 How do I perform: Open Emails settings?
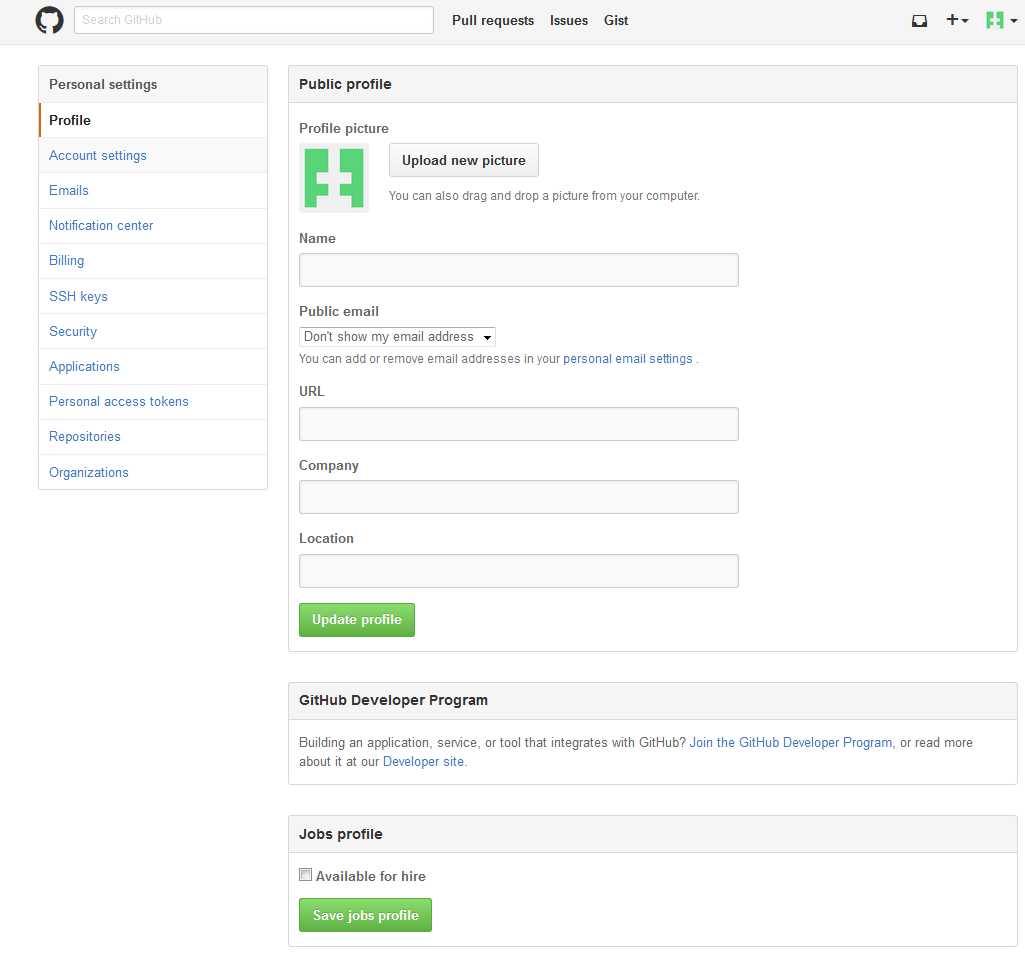153,190
